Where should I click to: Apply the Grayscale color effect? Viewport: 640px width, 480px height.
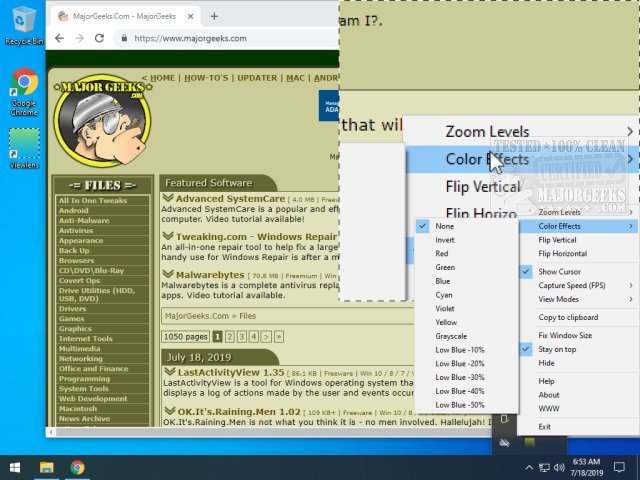pyautogui.click(x=465, y=336)
